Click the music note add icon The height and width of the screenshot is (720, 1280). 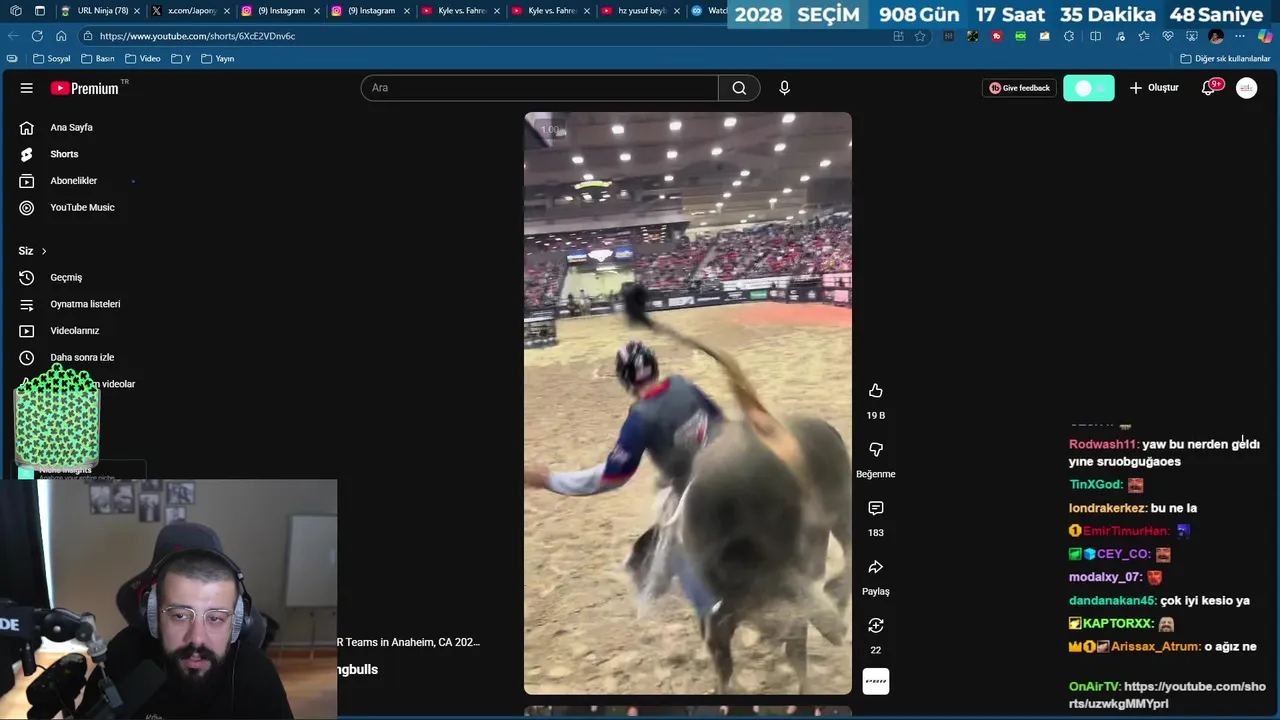[1120, 36]
